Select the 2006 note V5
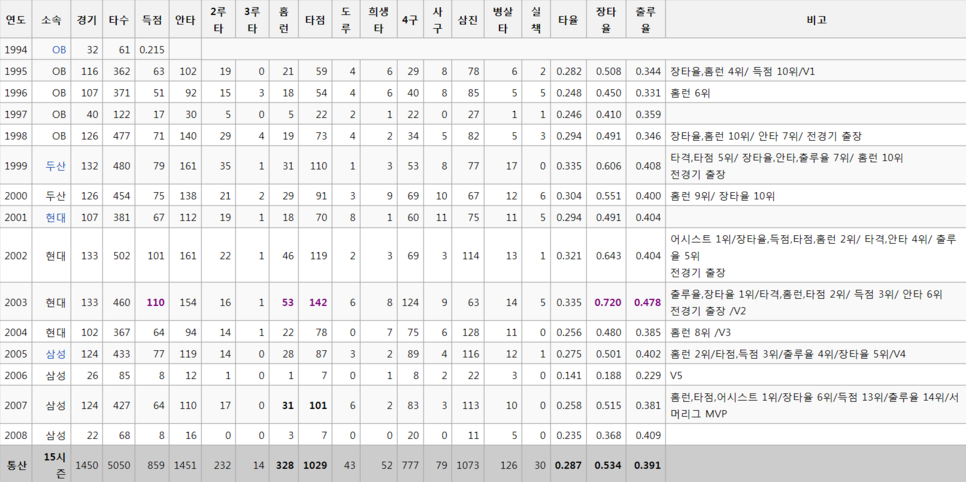The width and height of the screenshot is (966, 482). (x=676, y=375)
